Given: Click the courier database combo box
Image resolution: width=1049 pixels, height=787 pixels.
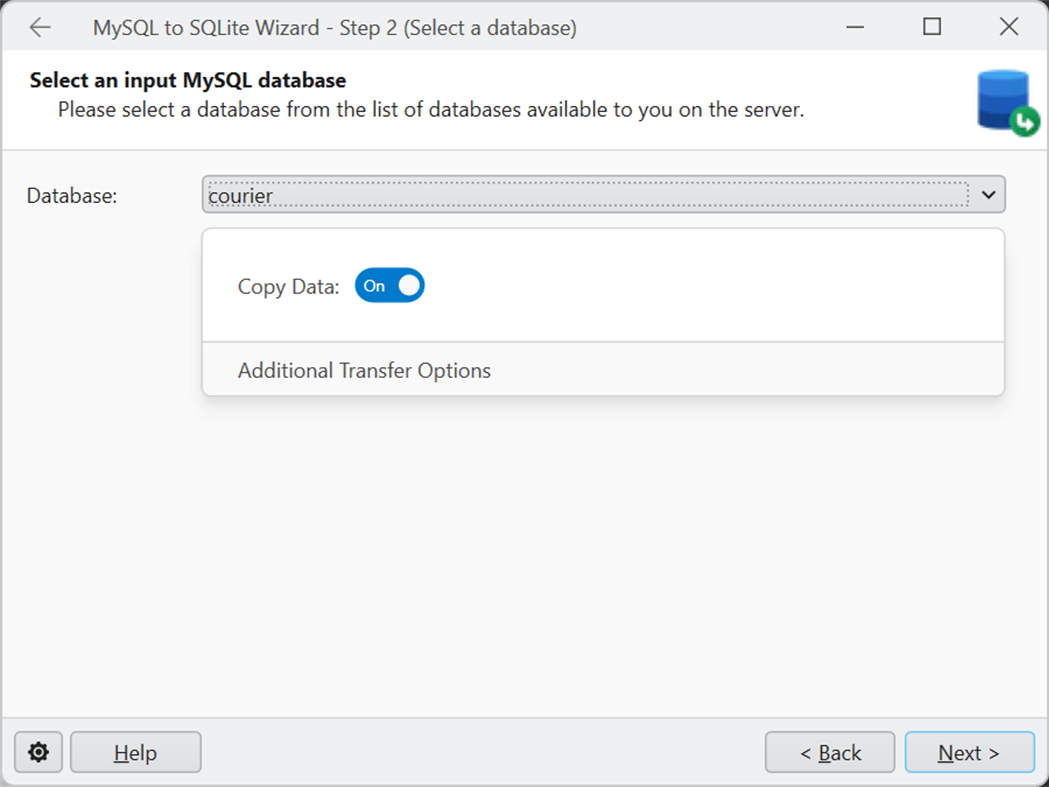Looking at the screenshot, I should point(586,195).
